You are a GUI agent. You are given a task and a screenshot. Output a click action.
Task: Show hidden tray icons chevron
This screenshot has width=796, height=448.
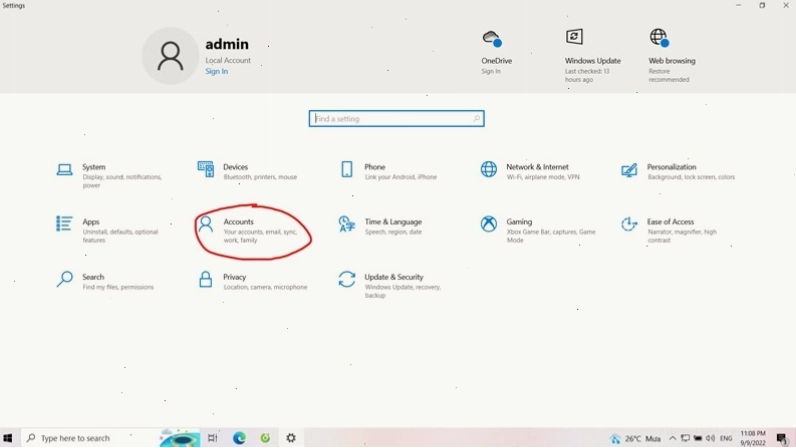pos(673,438)
